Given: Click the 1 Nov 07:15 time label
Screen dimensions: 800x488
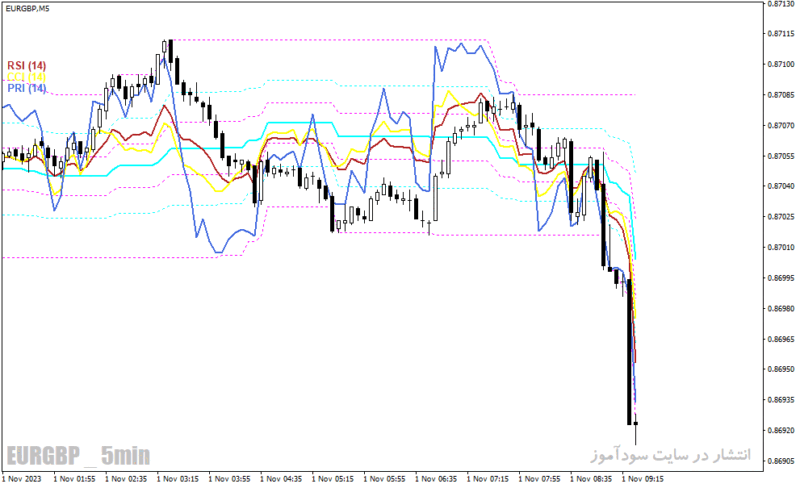Looking at the screenshot, I should (x=488, y=479).
